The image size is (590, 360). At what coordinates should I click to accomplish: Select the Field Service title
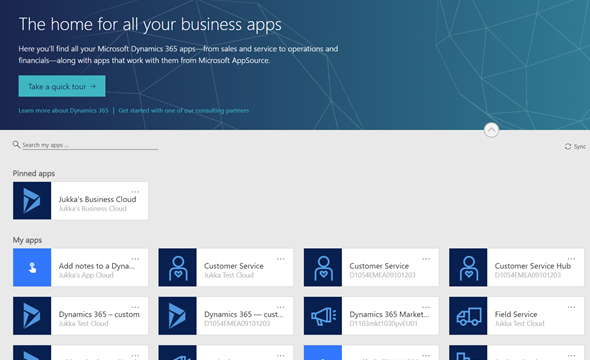[516, 314]
